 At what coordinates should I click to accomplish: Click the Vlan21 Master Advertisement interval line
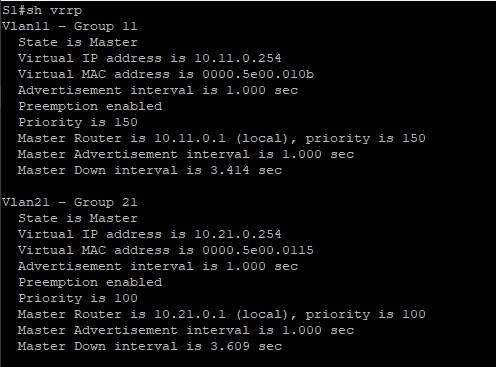click(x=186, y=330)
